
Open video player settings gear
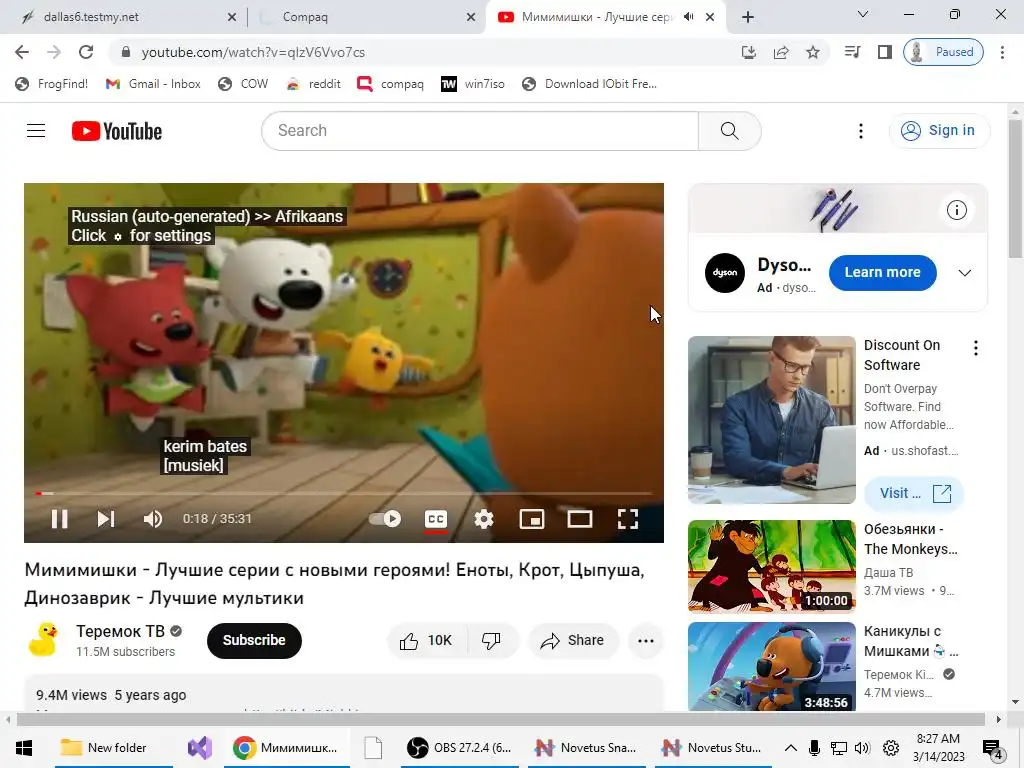tap(484, 519)
